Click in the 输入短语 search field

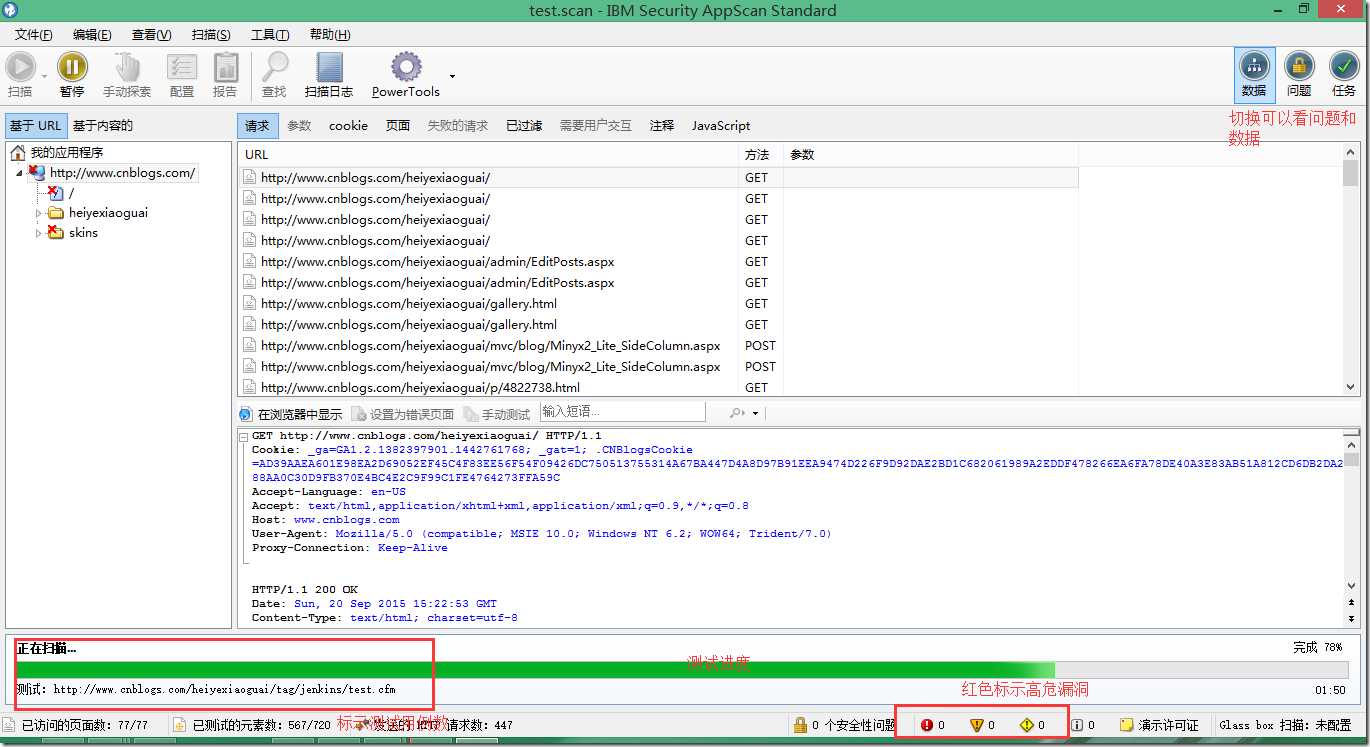tap(622, 412)
